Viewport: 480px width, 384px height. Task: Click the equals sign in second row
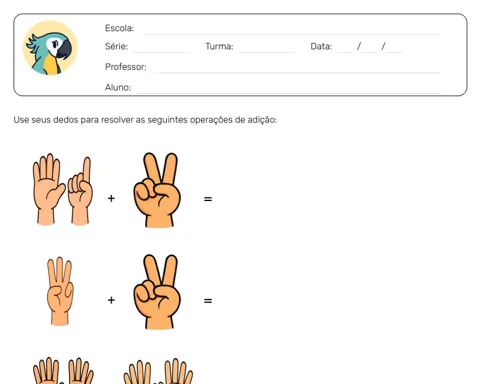tap(208, 301)
